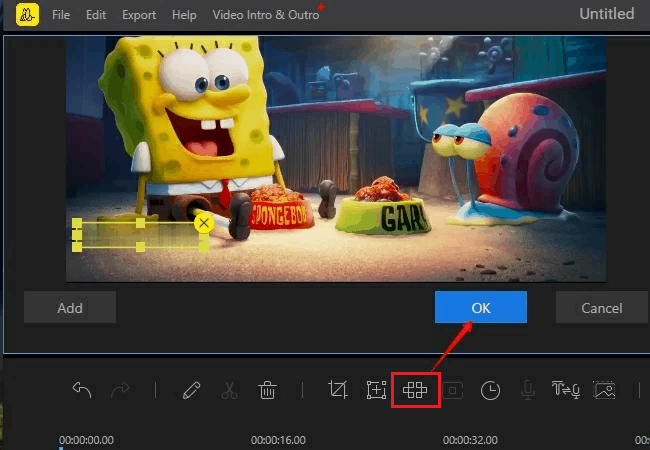
Task: Open the Help menu
Action: (x=184, y=15)
